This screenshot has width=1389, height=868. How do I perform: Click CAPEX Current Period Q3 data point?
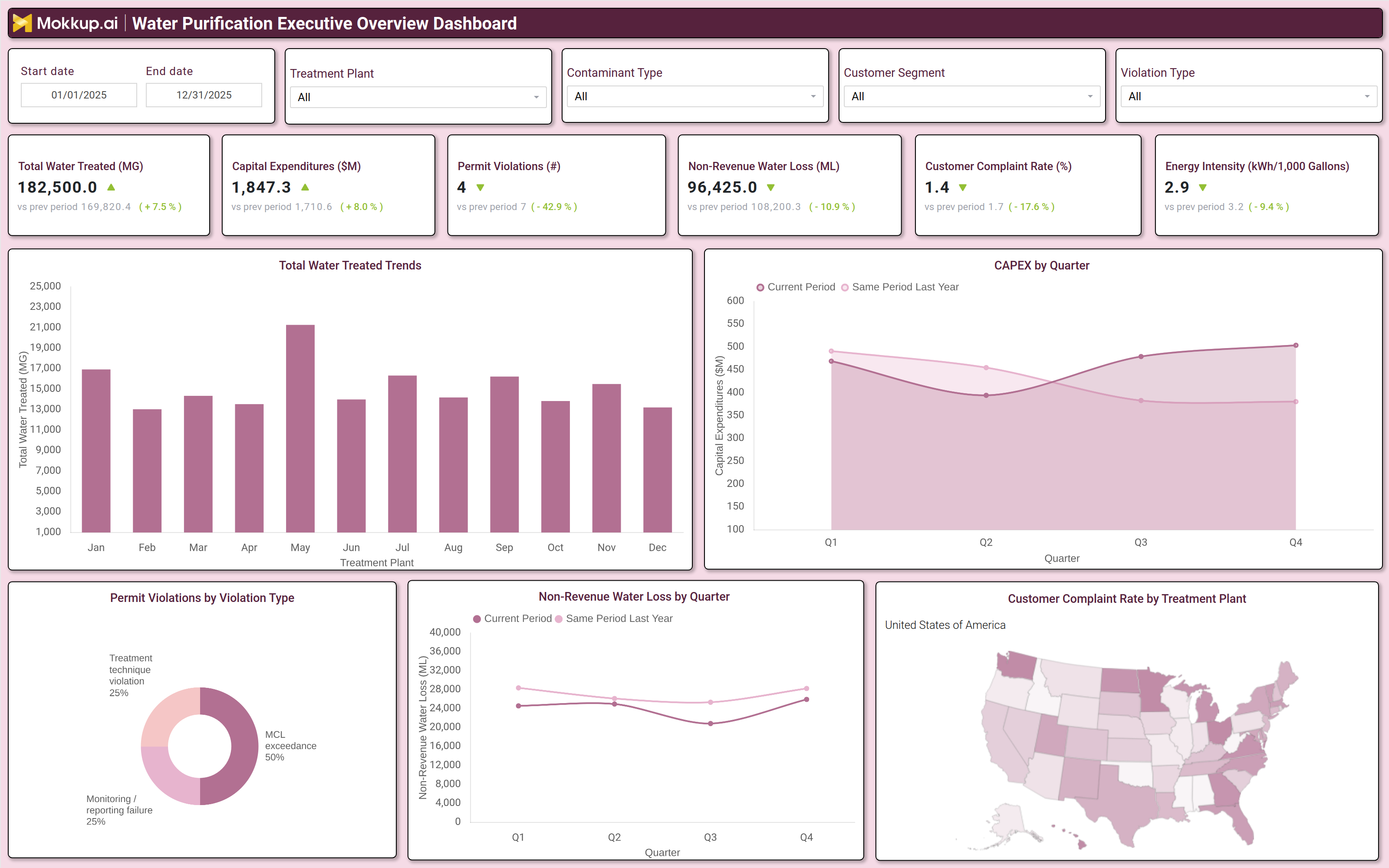[x=1141, y=356]
